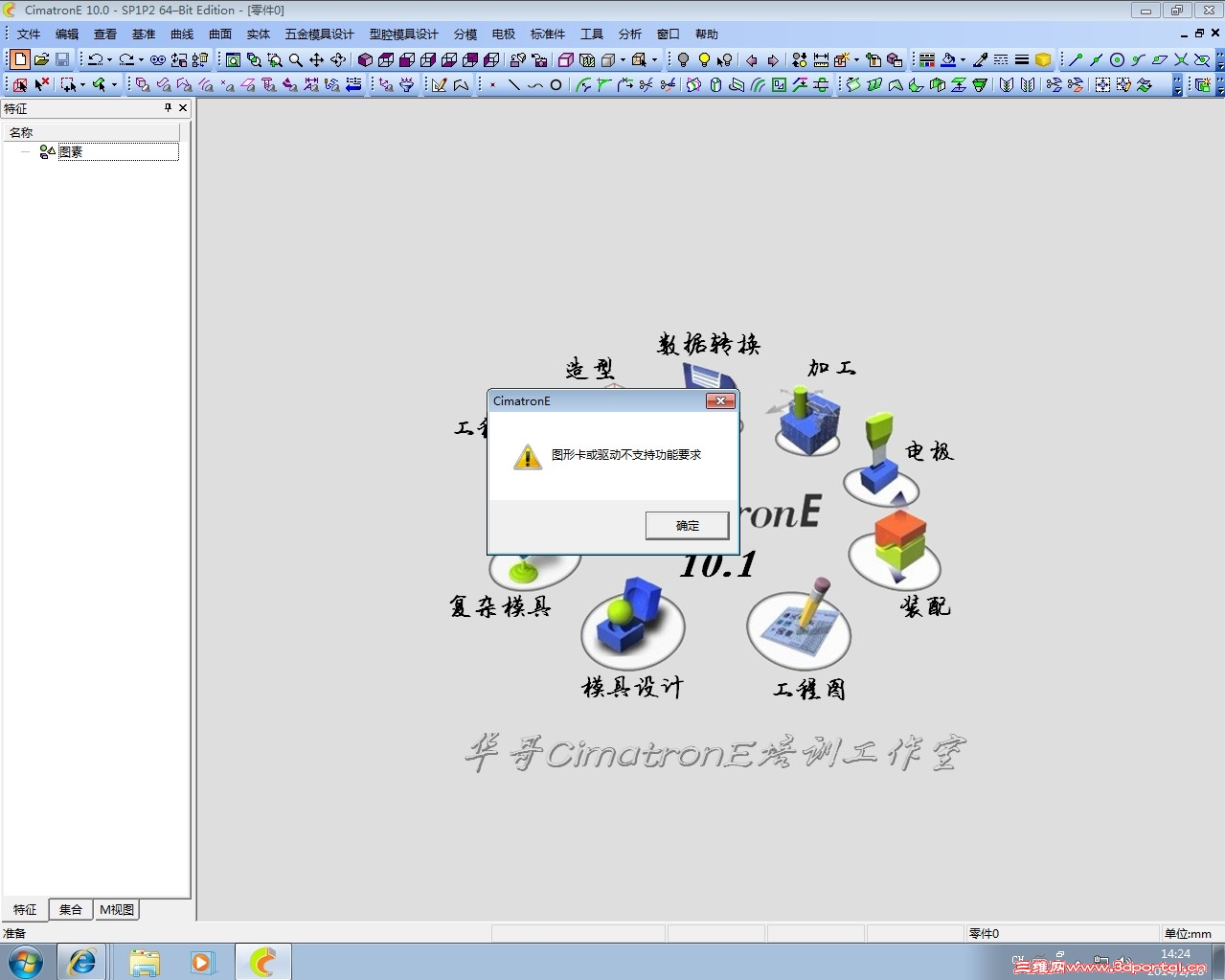Turn on the yellow light bulb icon

click(704, 59)
